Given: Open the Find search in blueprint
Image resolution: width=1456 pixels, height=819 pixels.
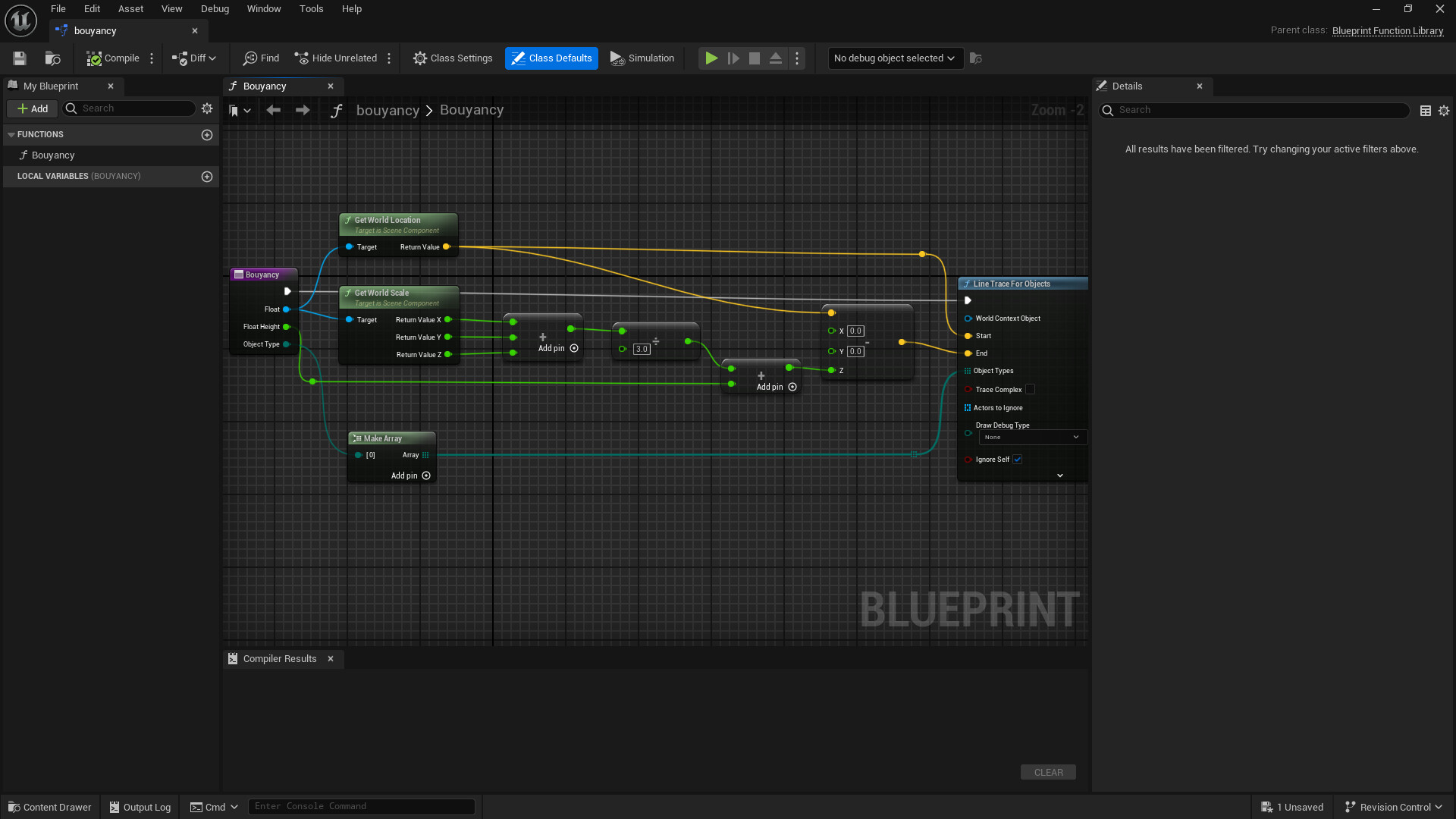Looking at the screenshot, I should [260, 58].
